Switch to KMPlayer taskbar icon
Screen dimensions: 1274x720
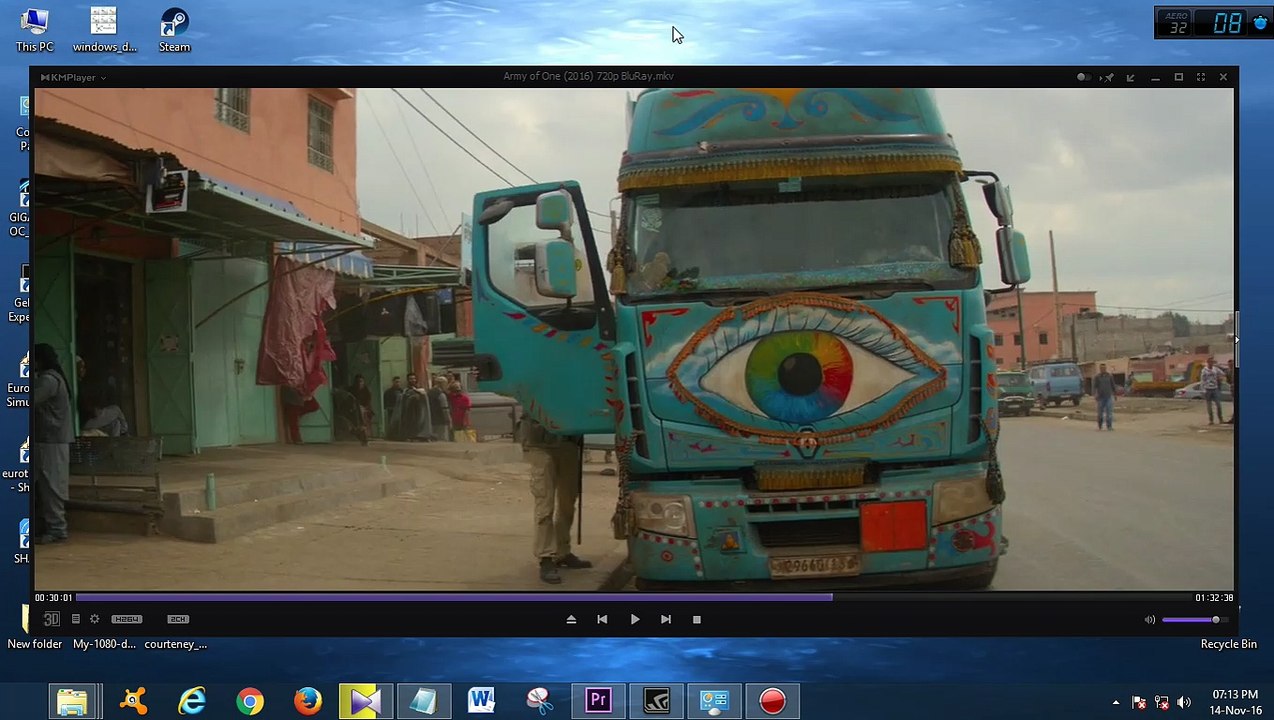click(x=365, y=701)
